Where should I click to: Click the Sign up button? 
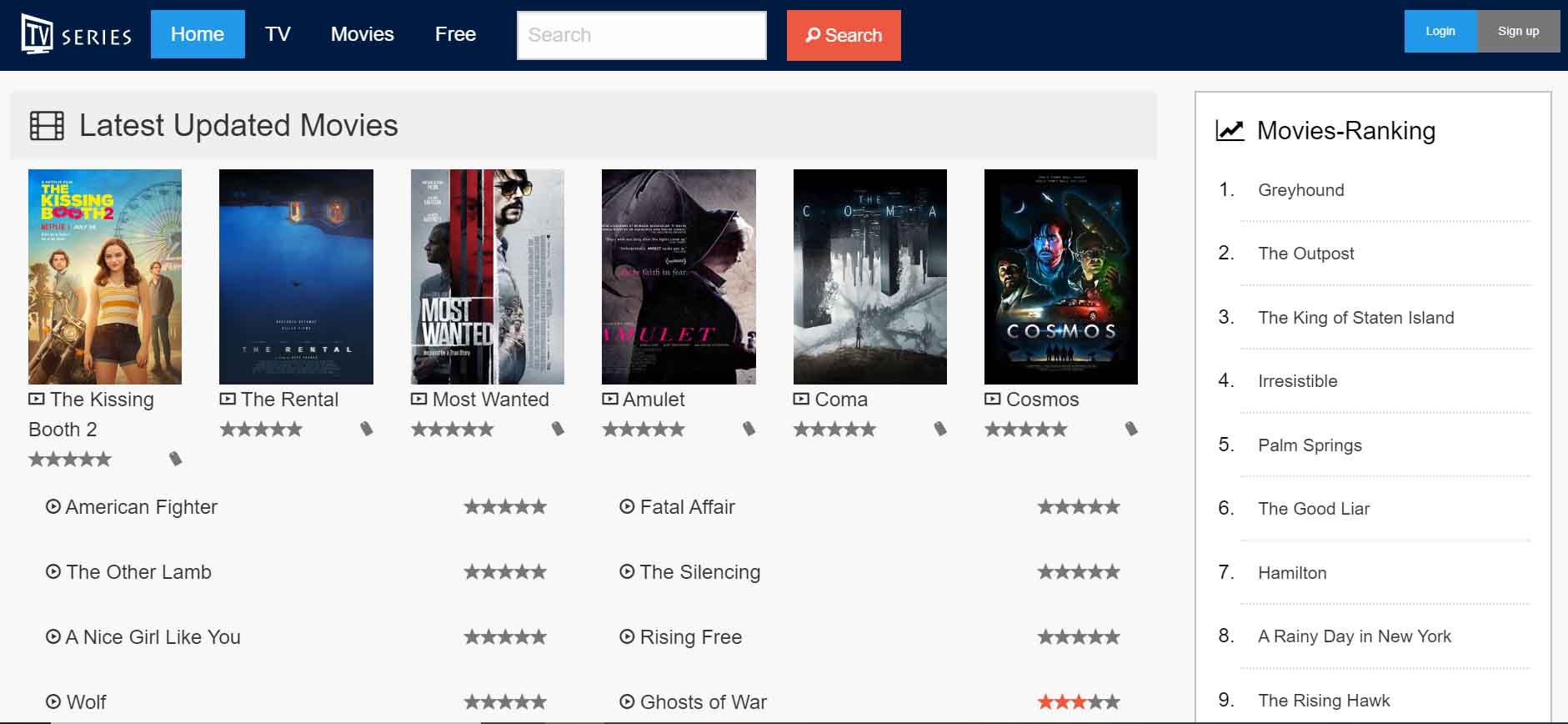pyautogui.click(x=1519, y=31)
